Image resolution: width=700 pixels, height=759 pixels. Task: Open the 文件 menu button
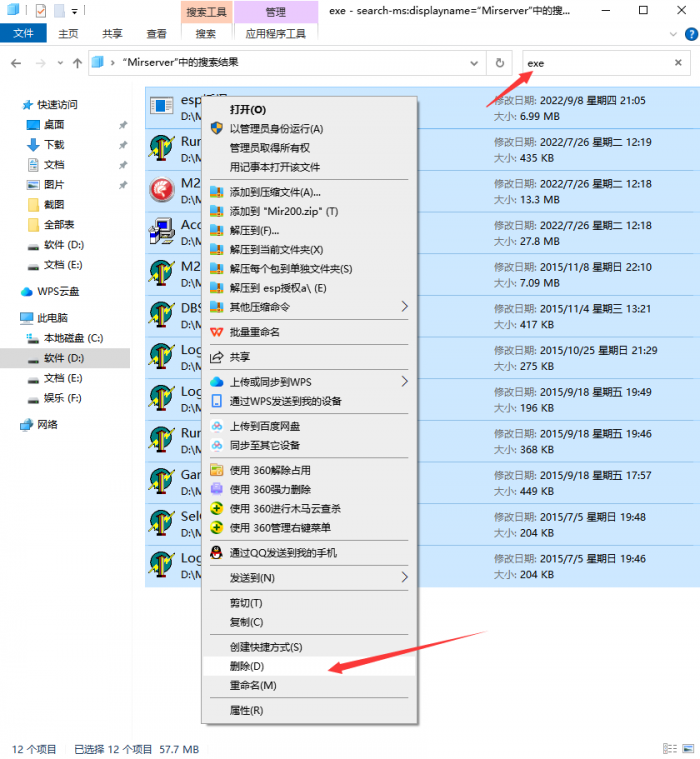click(x=23, y=33)
